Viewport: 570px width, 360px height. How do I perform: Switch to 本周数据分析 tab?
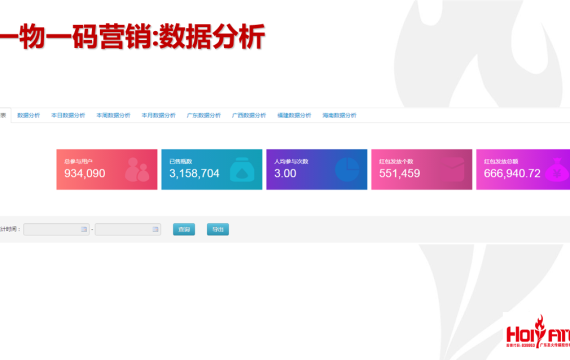pyautogui.click(x=113, y=115)
